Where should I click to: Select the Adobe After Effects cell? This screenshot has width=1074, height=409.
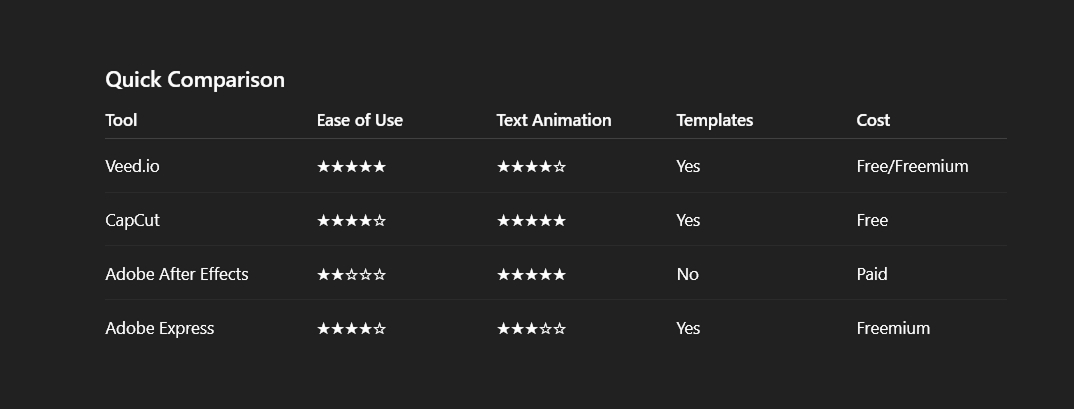click(x=177, y=274)
